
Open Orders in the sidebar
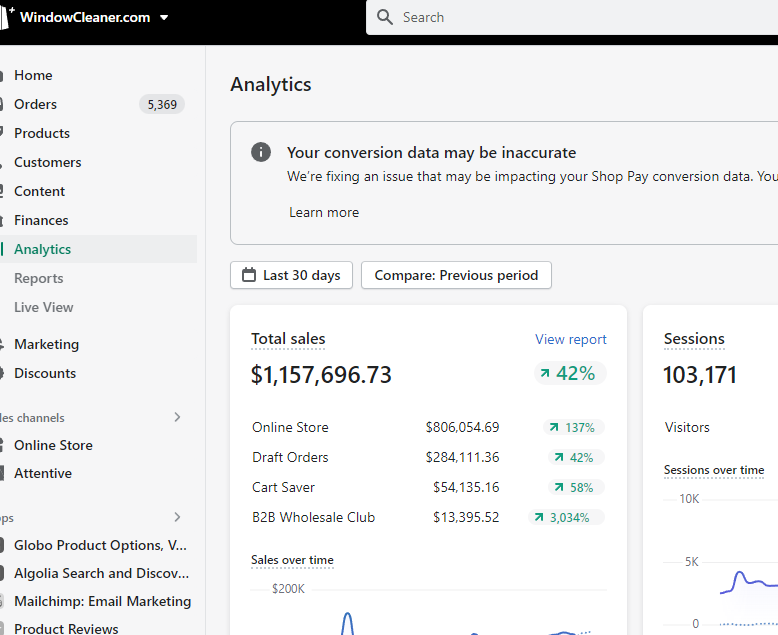pyautogui.click(x=35, y=104)
